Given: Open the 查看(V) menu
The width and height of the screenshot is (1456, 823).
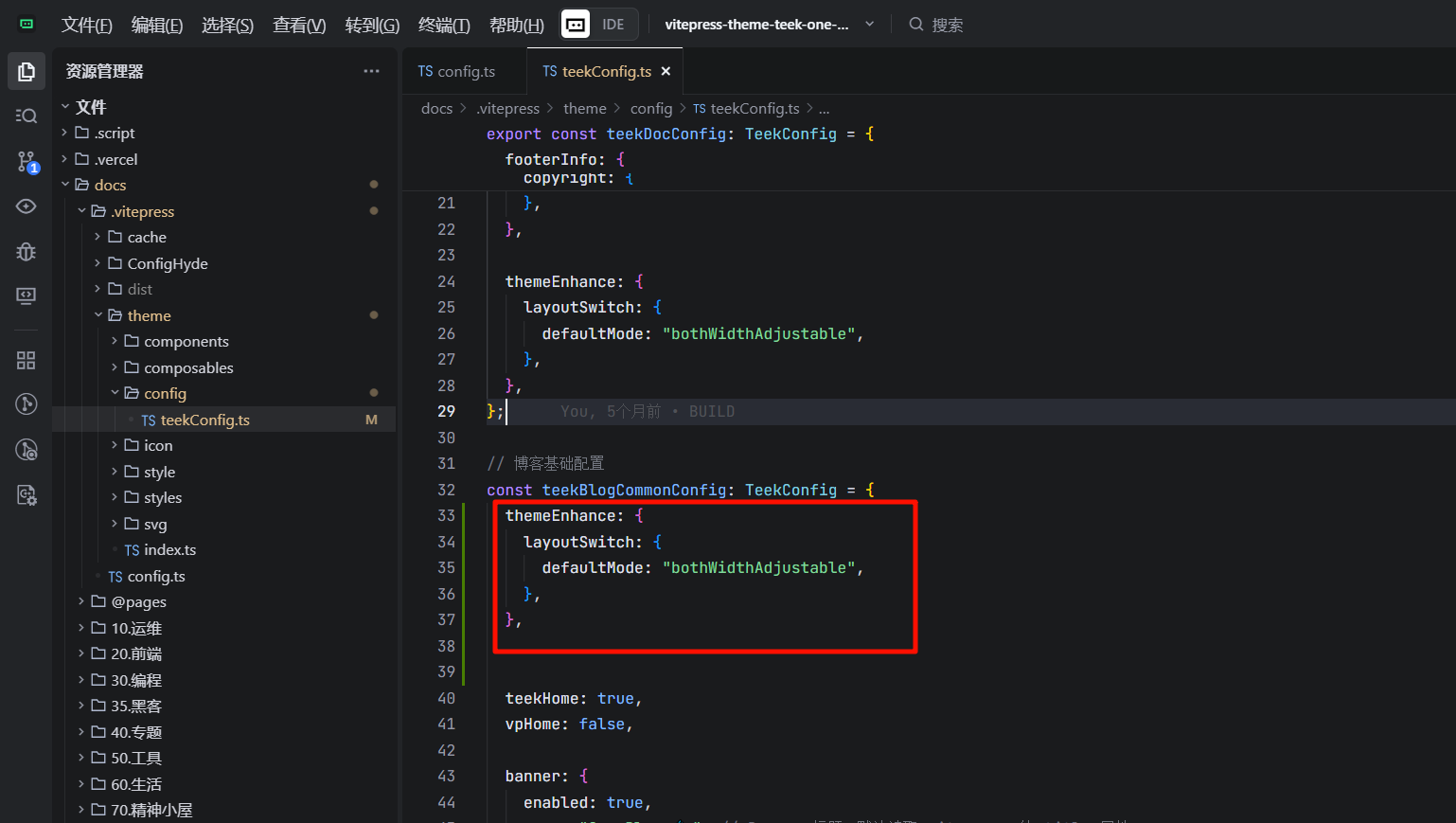Looking at the screenshot, I should (299, 25).
